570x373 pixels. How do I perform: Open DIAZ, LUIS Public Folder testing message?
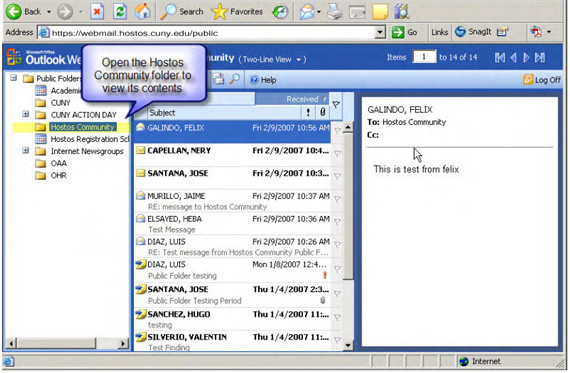232,270
